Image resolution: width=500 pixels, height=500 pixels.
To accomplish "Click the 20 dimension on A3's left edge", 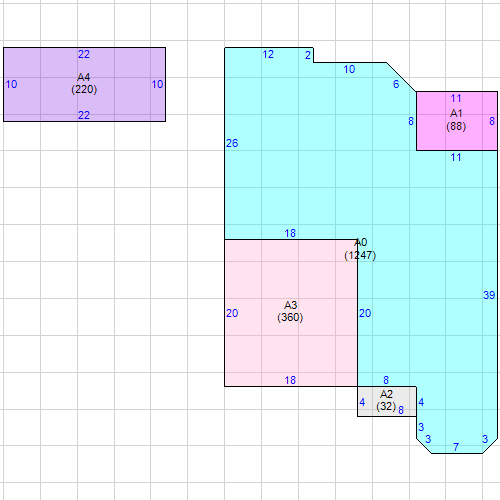I will 232,313.
